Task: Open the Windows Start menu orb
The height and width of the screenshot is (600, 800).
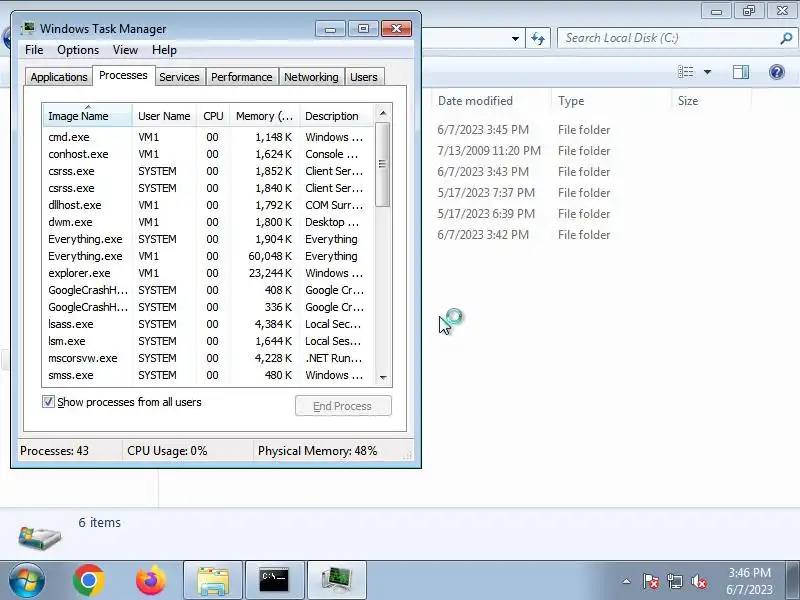Action: [27, 581]
